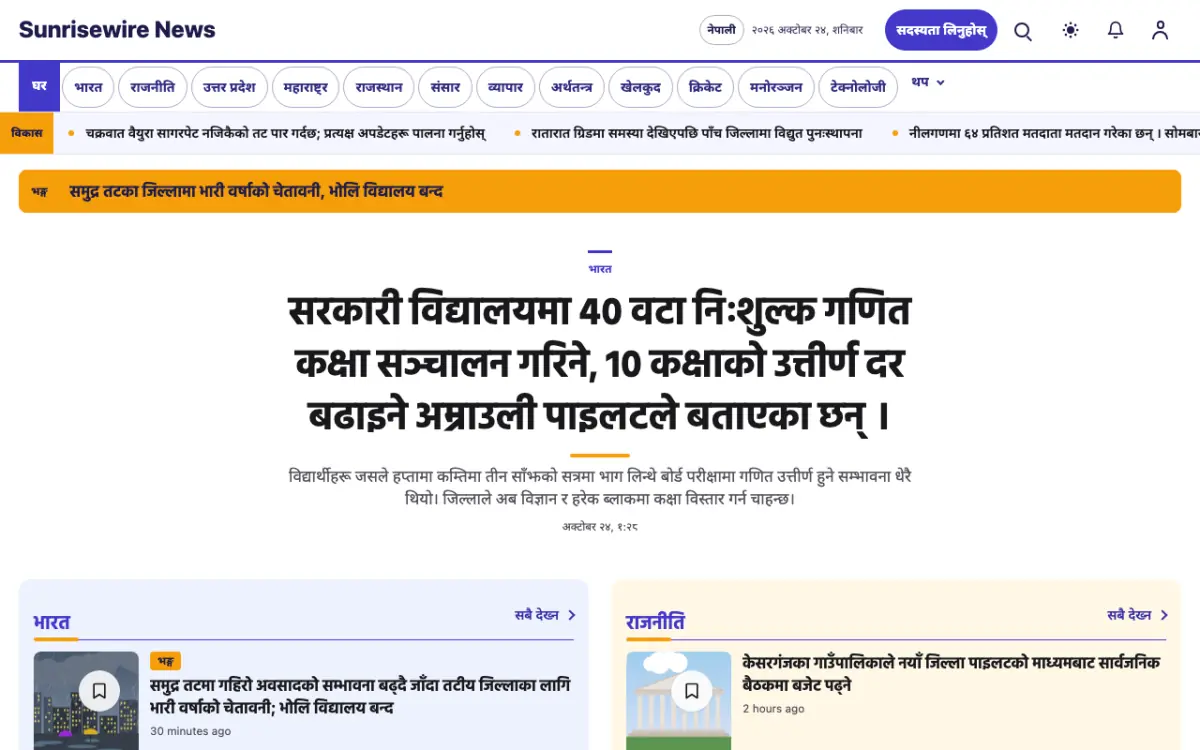The width and height of the screenshot is (1200, 750).
Task: Open headline केसरगंजका गाउँपालिकाले नयाँ जिल्ला
Action: pos(952,674)
